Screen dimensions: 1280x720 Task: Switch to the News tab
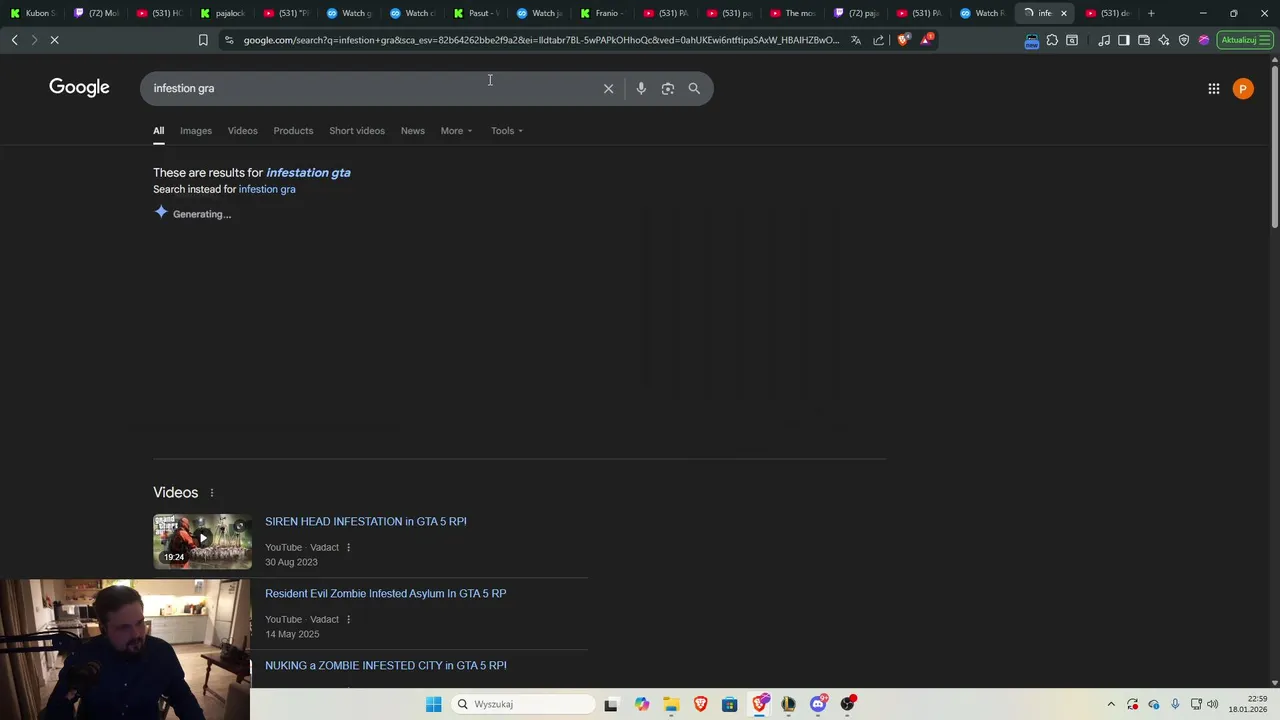413,131
